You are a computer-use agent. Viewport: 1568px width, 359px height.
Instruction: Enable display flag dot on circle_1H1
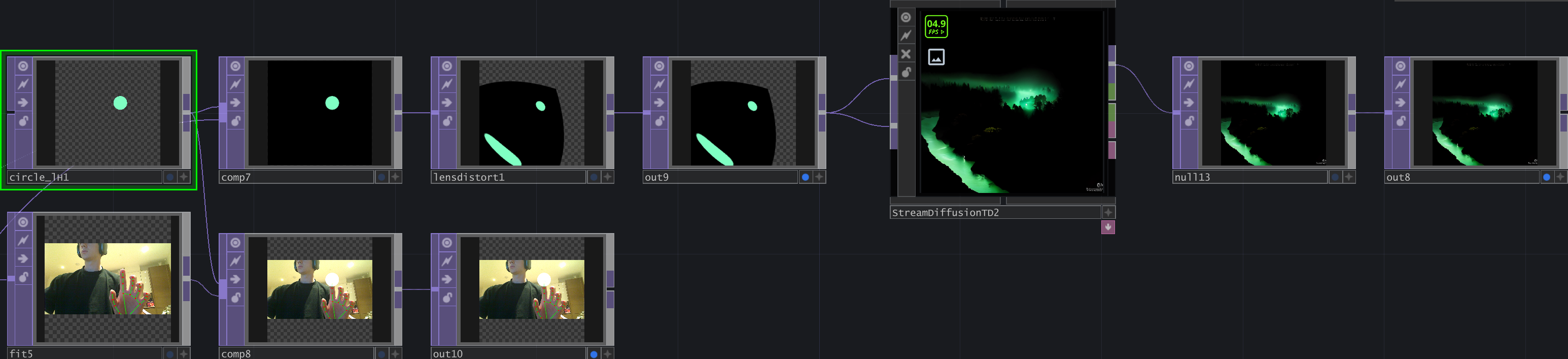click(170, 177)
